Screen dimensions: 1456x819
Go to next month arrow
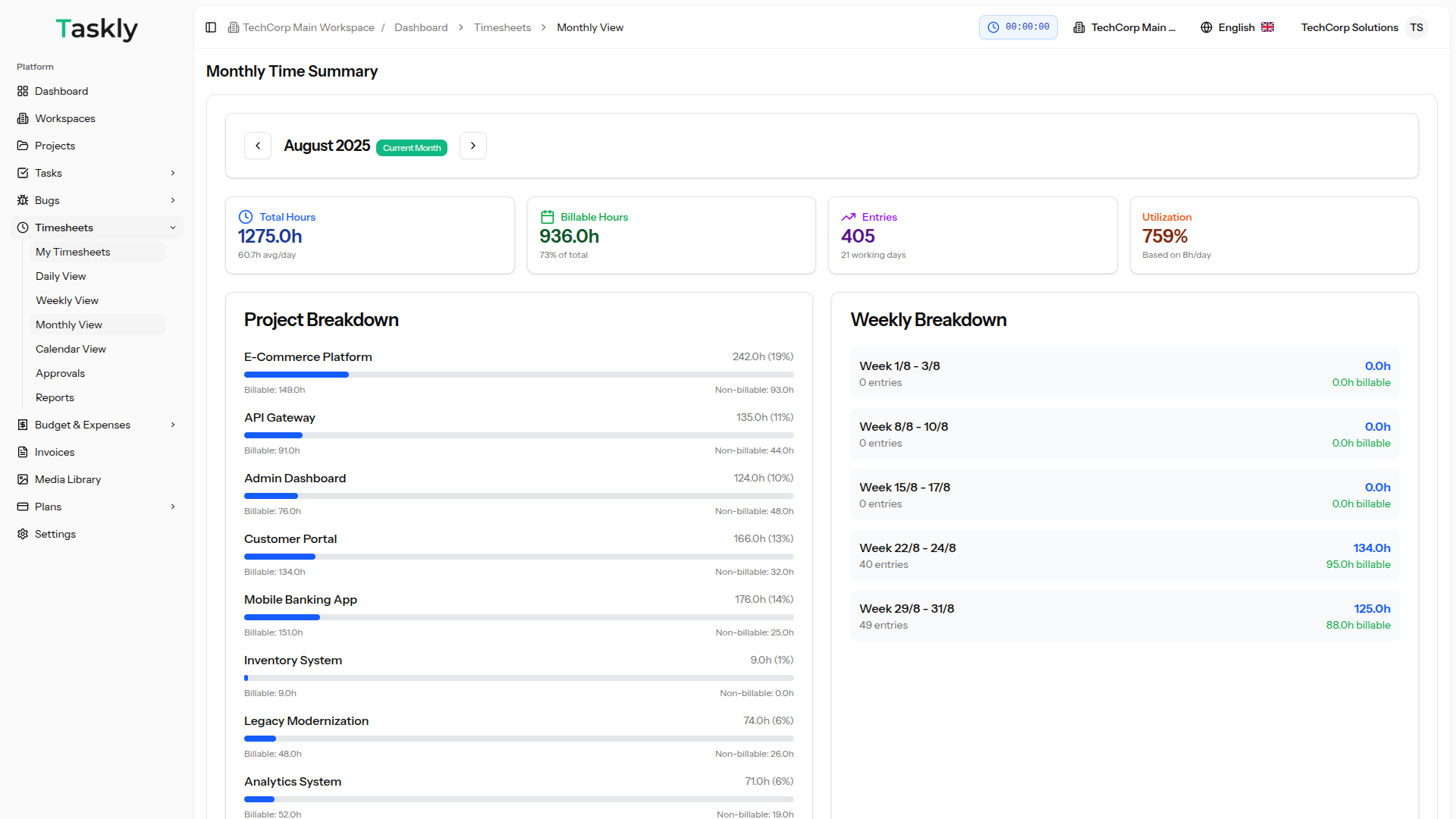pyautogui.click(x=473, y=146)
